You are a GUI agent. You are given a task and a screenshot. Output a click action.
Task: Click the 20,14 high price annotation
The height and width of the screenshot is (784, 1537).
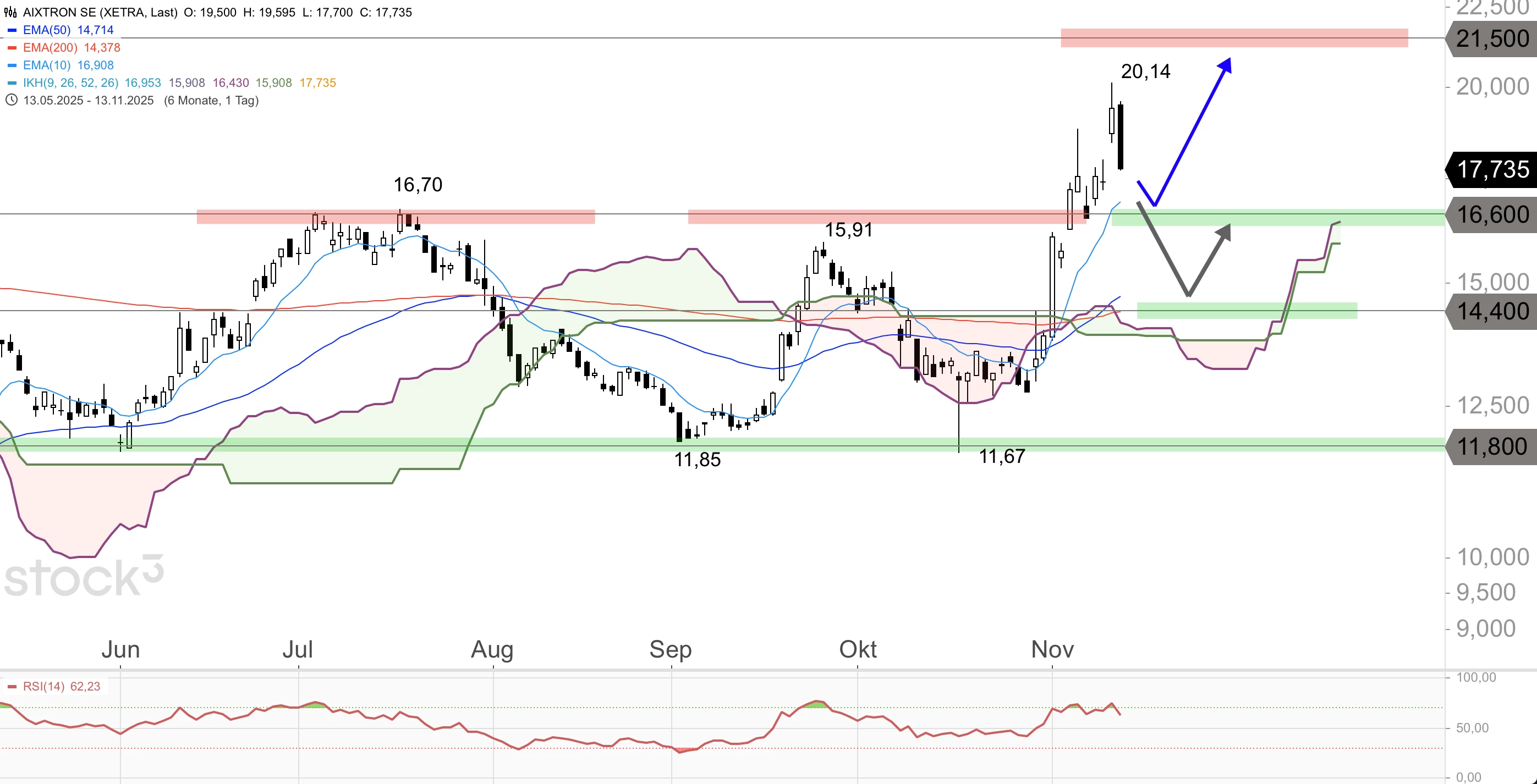coord(1145,71)
